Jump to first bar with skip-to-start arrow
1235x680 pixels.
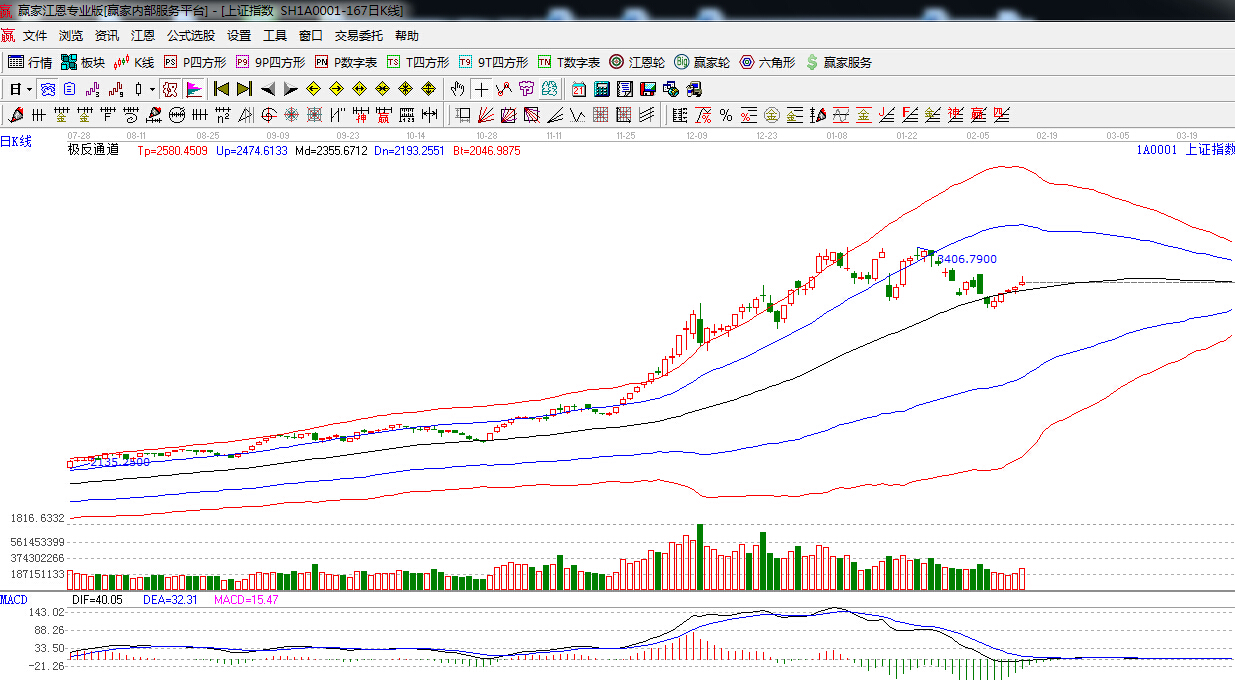221,89
